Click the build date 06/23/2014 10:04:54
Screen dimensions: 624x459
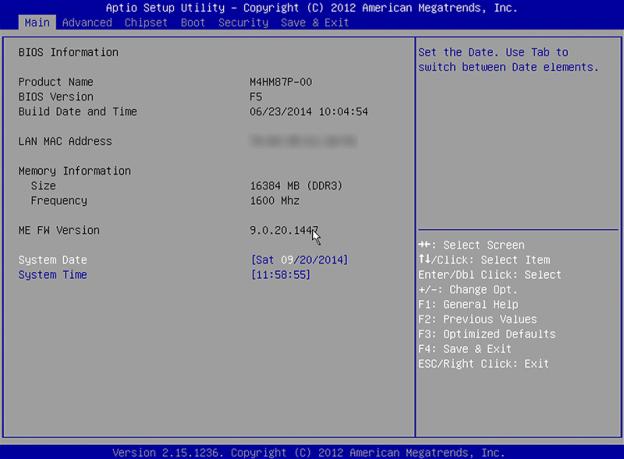pos(309,111)
